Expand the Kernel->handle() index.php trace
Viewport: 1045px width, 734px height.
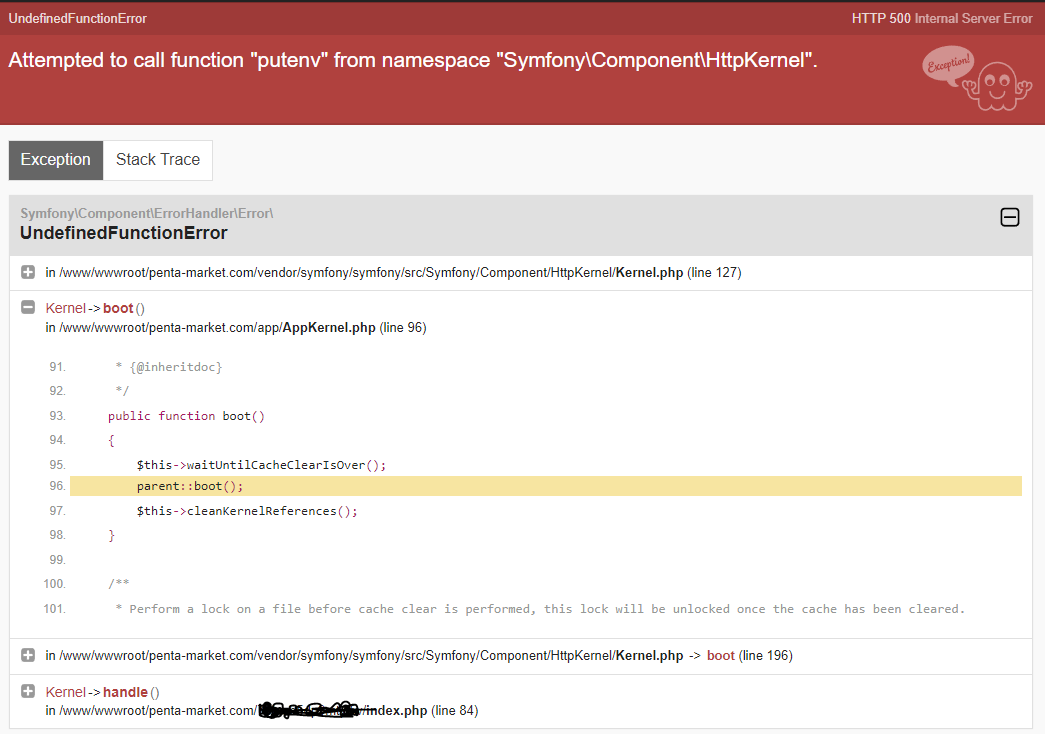point(28,691)
